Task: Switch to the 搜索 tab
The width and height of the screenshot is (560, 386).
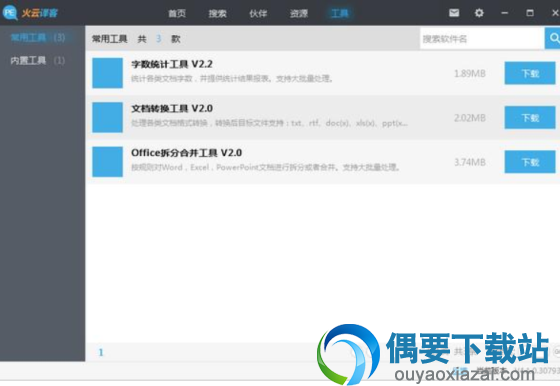Action: coord(218,14)
